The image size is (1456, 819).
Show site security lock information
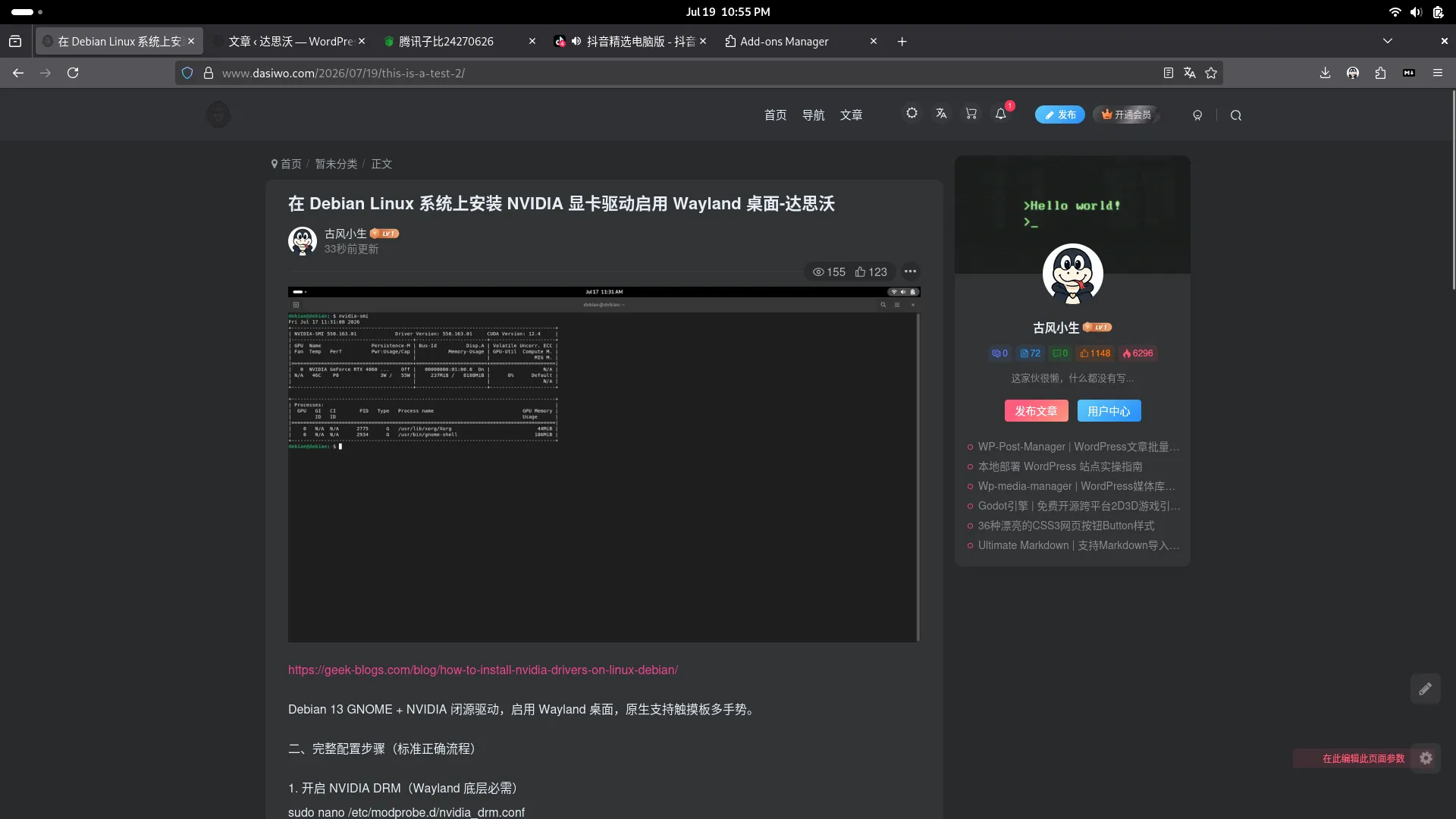click(209, 73)
